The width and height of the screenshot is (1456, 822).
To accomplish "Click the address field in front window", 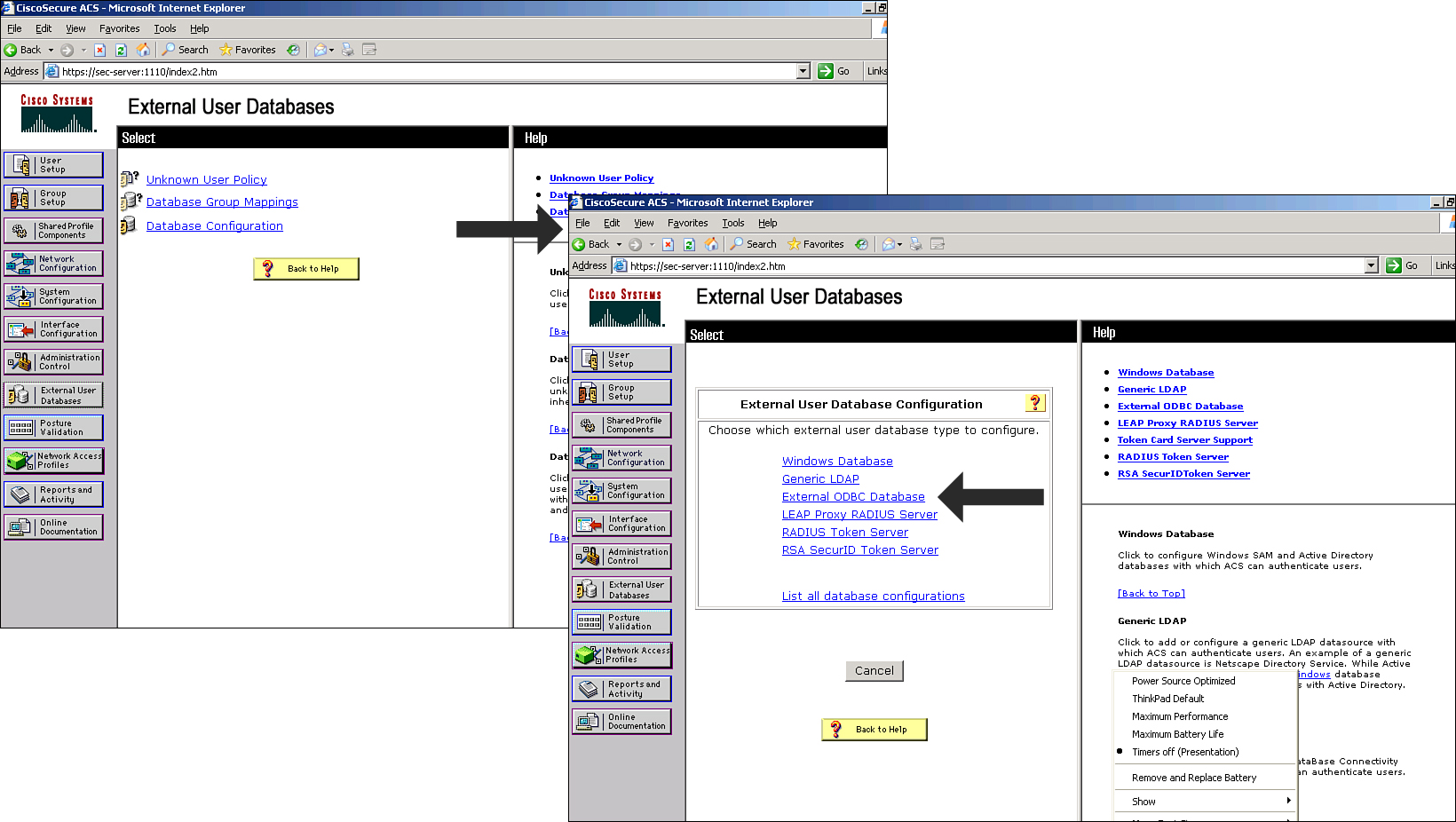I will pos(994,265).
